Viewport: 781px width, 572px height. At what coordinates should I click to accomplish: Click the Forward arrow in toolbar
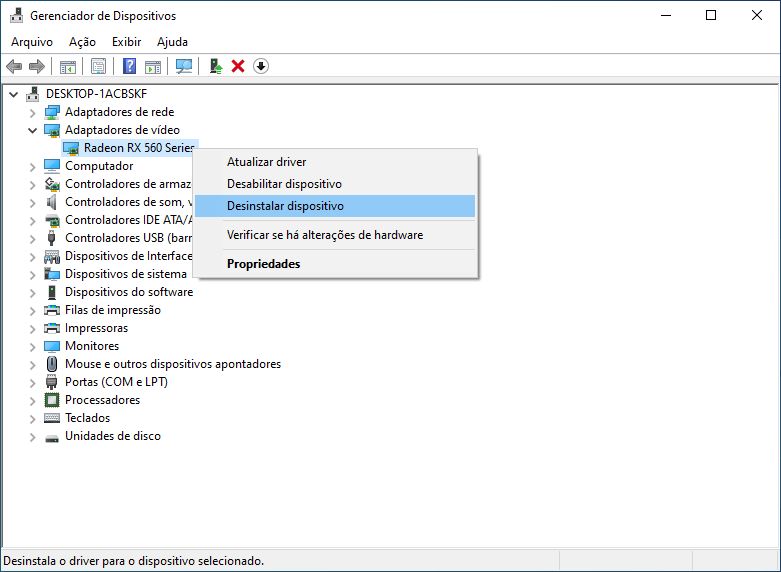click(x=37, y=66)
